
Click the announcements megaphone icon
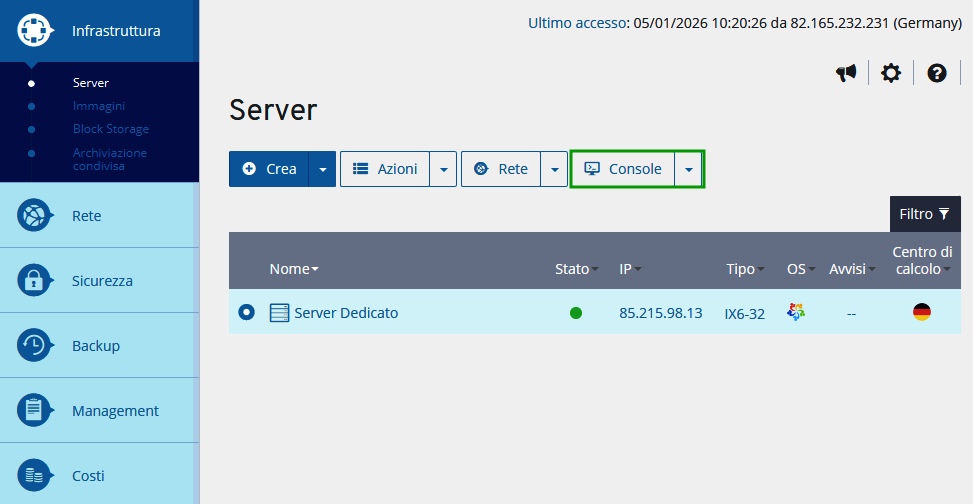(846, 73)
